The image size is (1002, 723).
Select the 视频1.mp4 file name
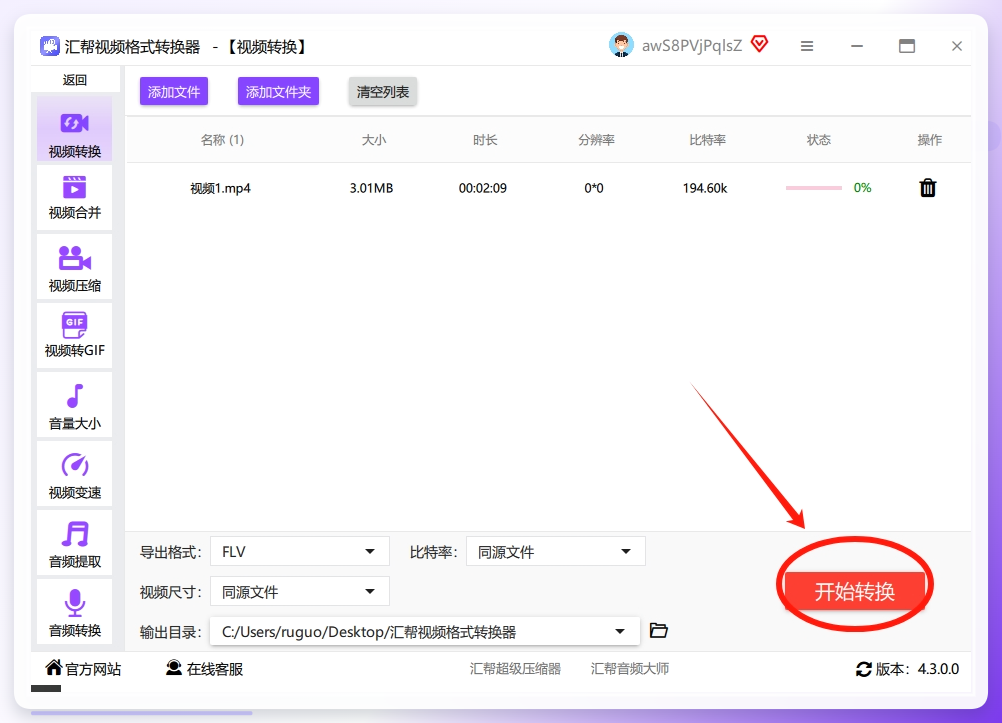[220, 188]
